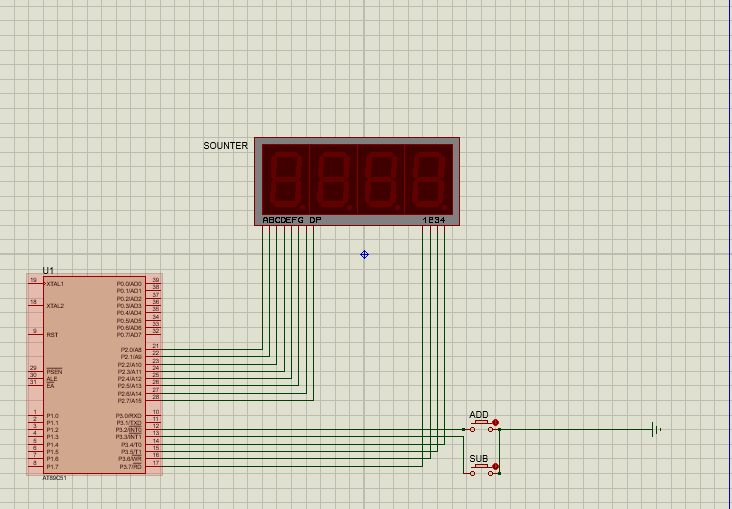Click the 1234 digit-select pin labels

tap(434, 220)
